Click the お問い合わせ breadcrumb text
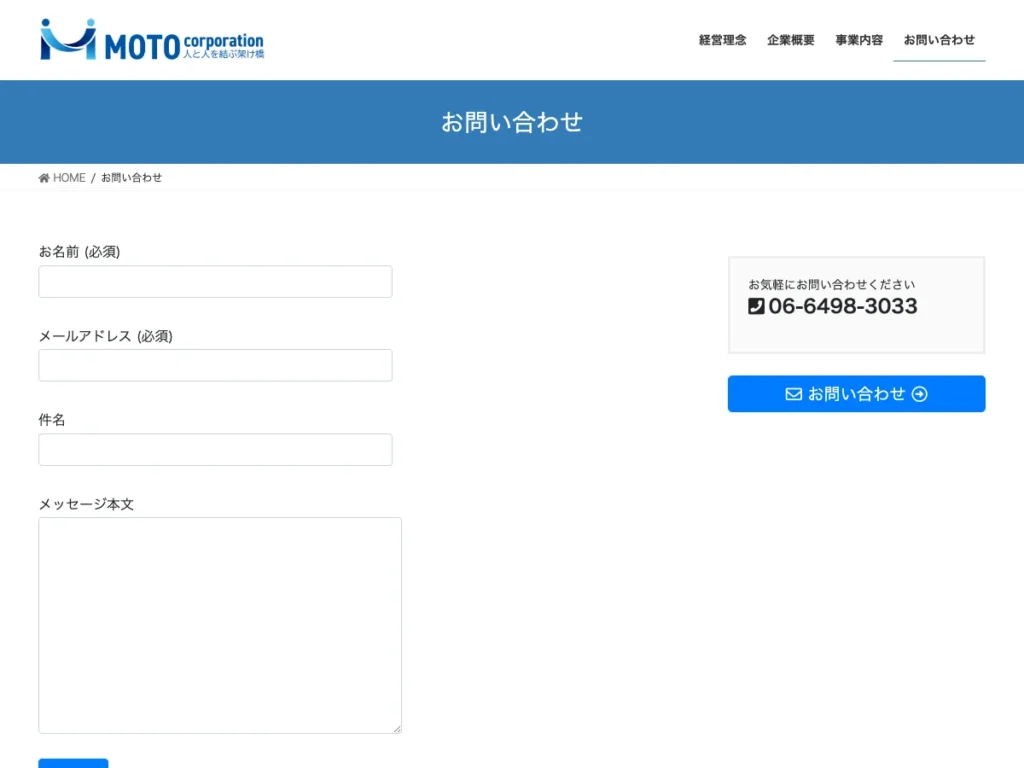Image resolution: width=1024 pixels, height=768 pixels. (x=131, y=178)
